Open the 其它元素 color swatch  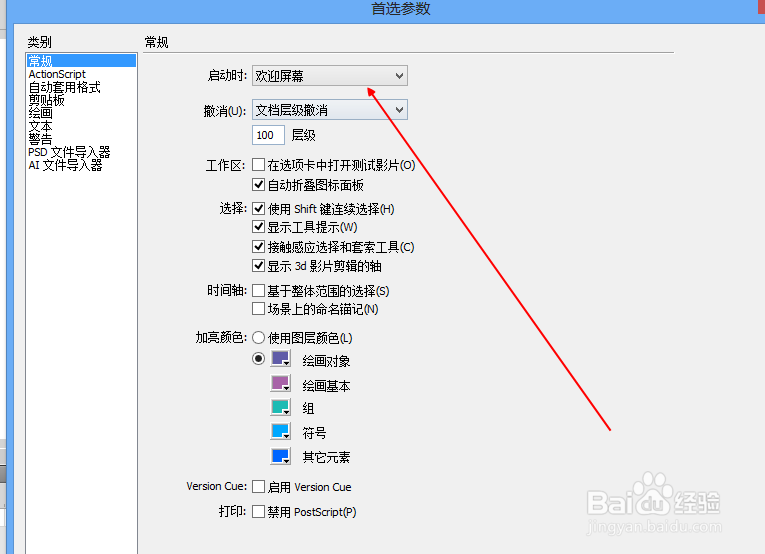[x=281, y=456]
